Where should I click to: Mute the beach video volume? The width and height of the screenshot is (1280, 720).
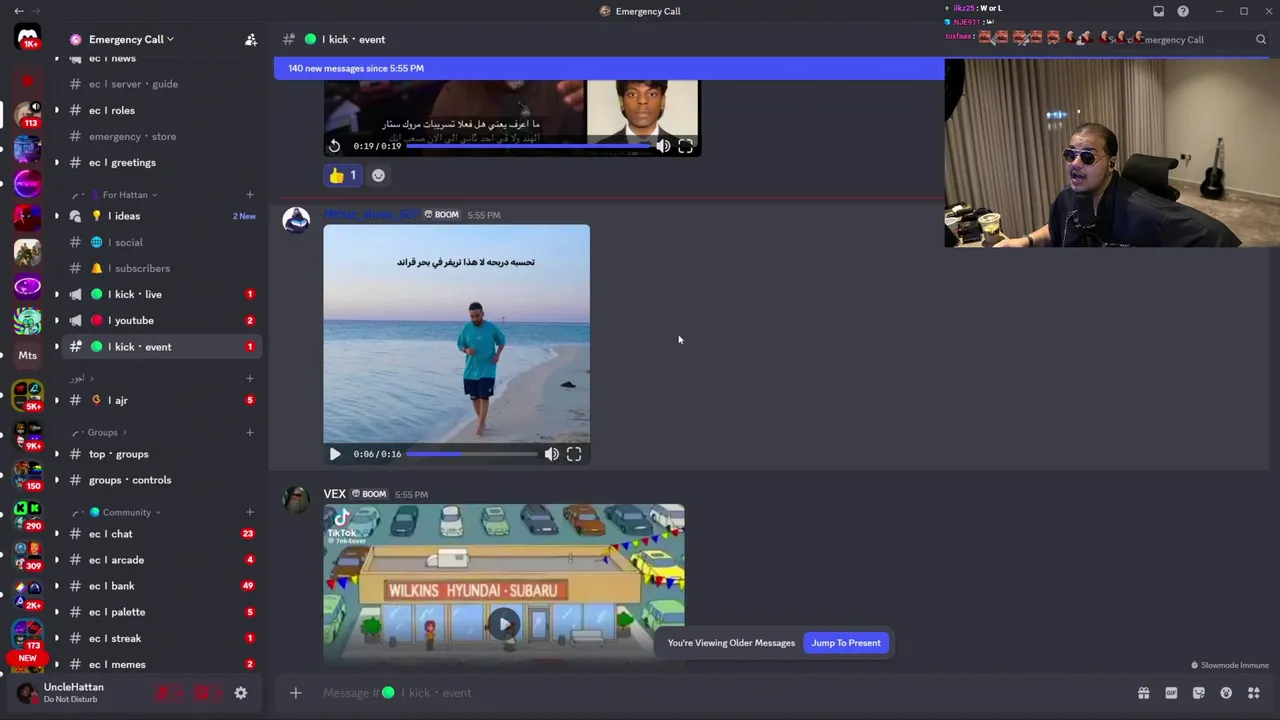click(x=552, y=454)
